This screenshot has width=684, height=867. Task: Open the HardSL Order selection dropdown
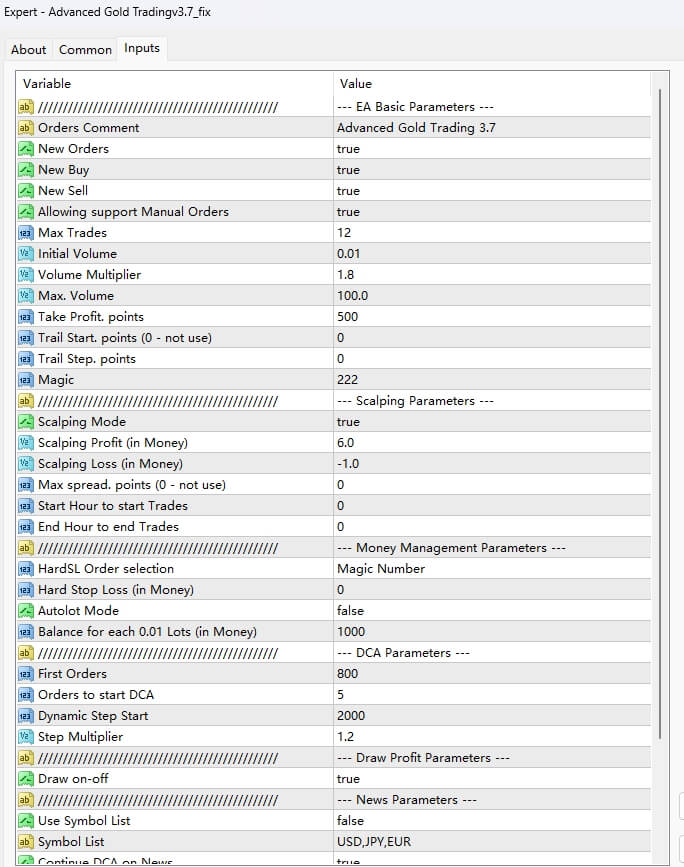pyautogui.click(x=450, y=568)
